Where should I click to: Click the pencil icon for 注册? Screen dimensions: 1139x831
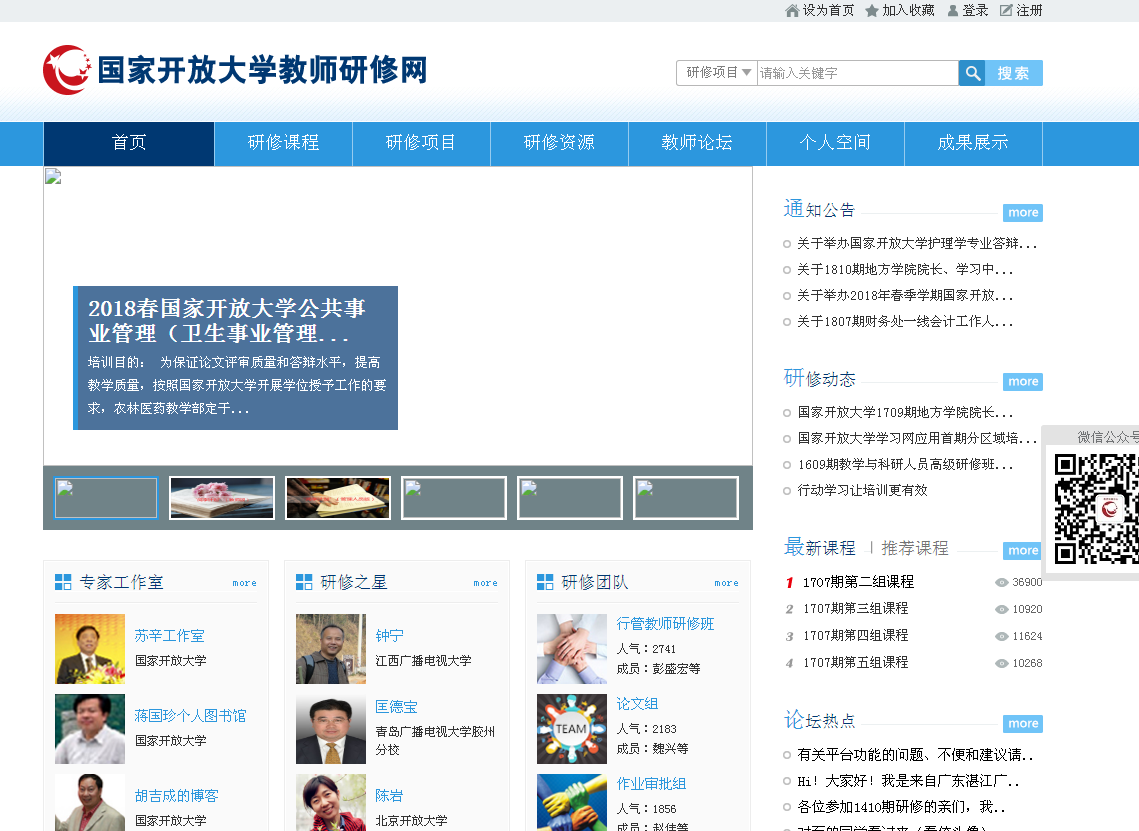pos(1006,11)
